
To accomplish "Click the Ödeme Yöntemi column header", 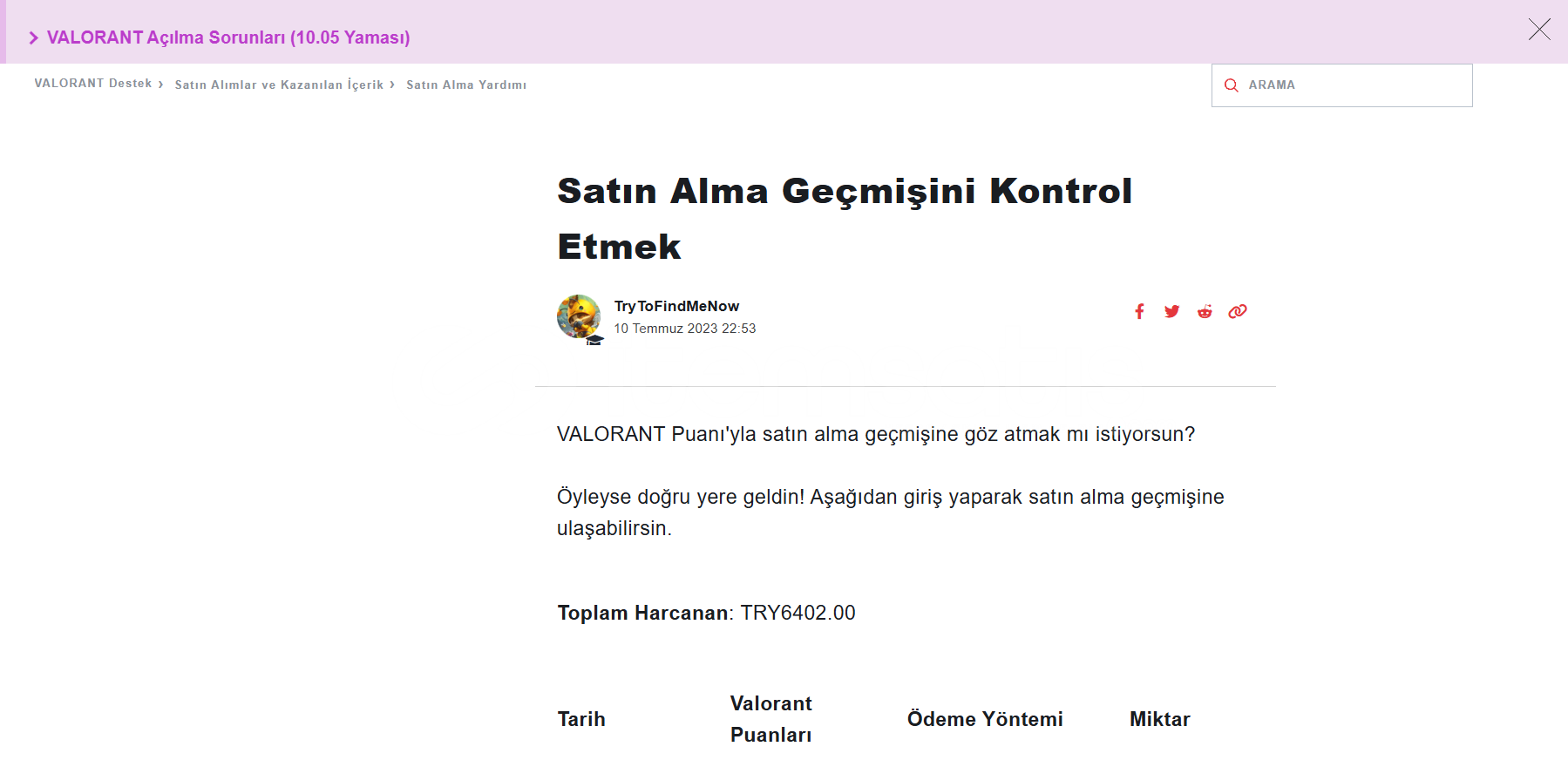I will [x=985, y=719].
